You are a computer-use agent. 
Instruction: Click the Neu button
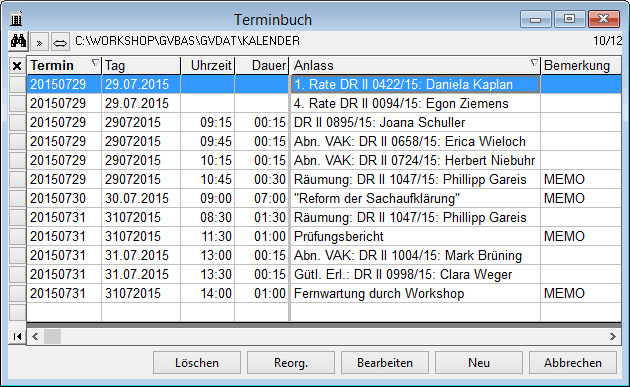click(479, 363)
